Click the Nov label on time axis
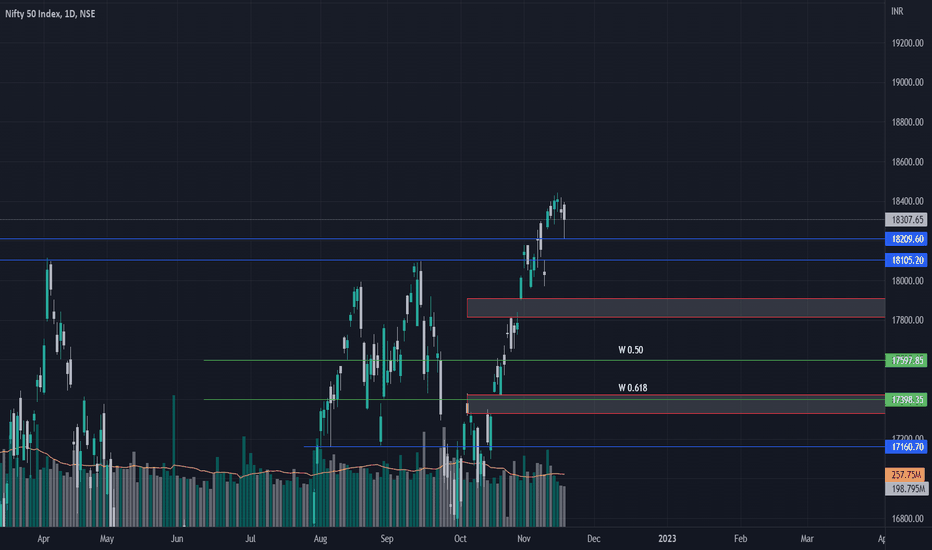 (524, 539)
